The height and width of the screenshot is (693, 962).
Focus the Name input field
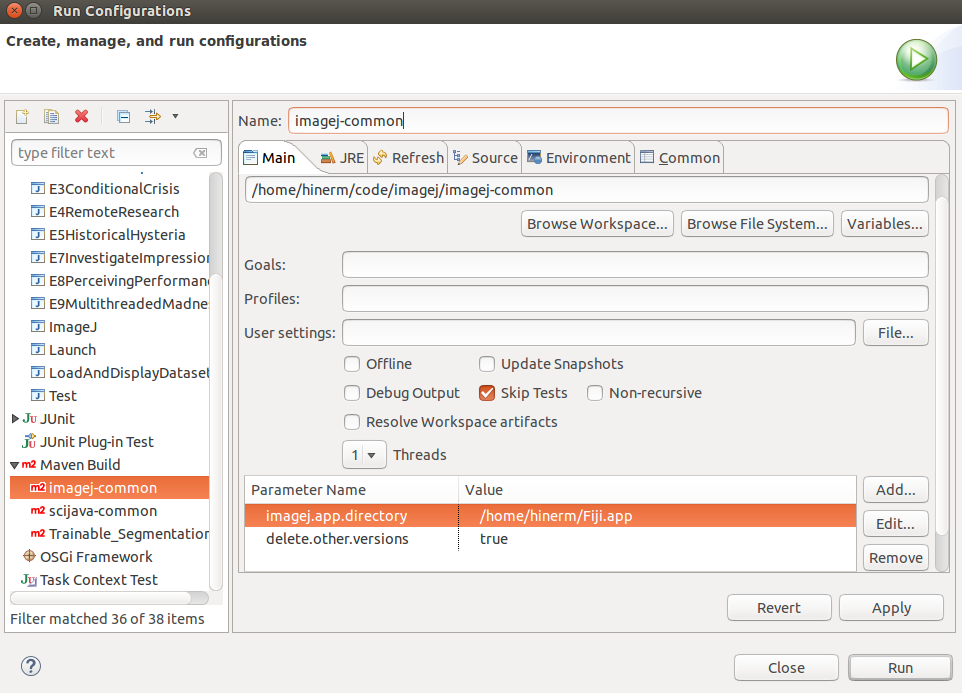coord(618,121)
